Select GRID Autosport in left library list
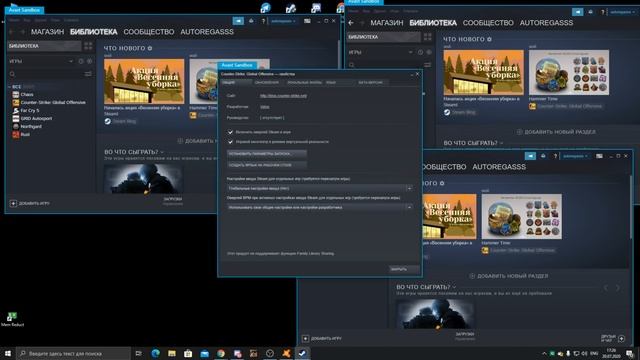This screenshot has width=640, height=360. coord(32,118)
